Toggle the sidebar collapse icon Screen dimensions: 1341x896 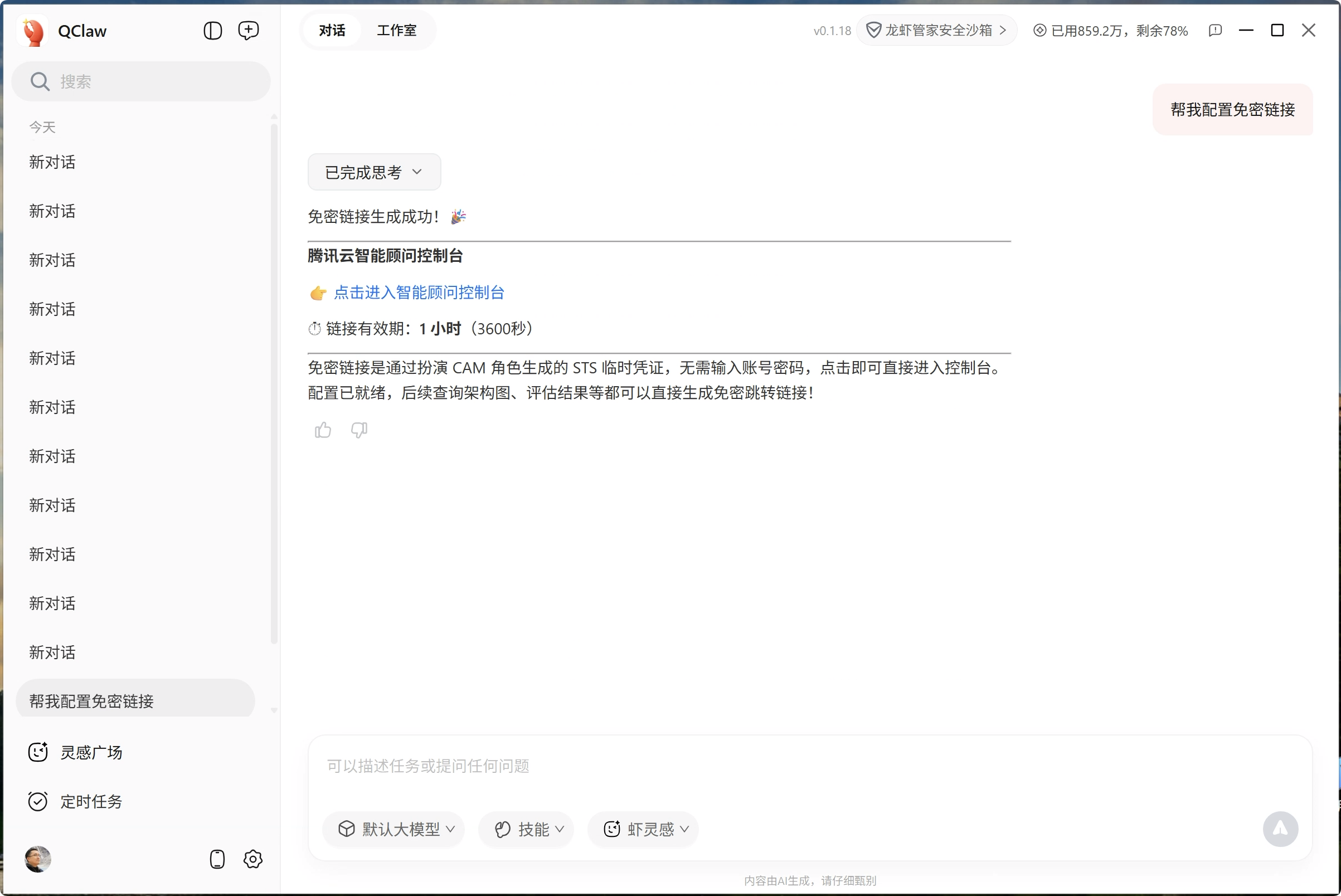213,31
